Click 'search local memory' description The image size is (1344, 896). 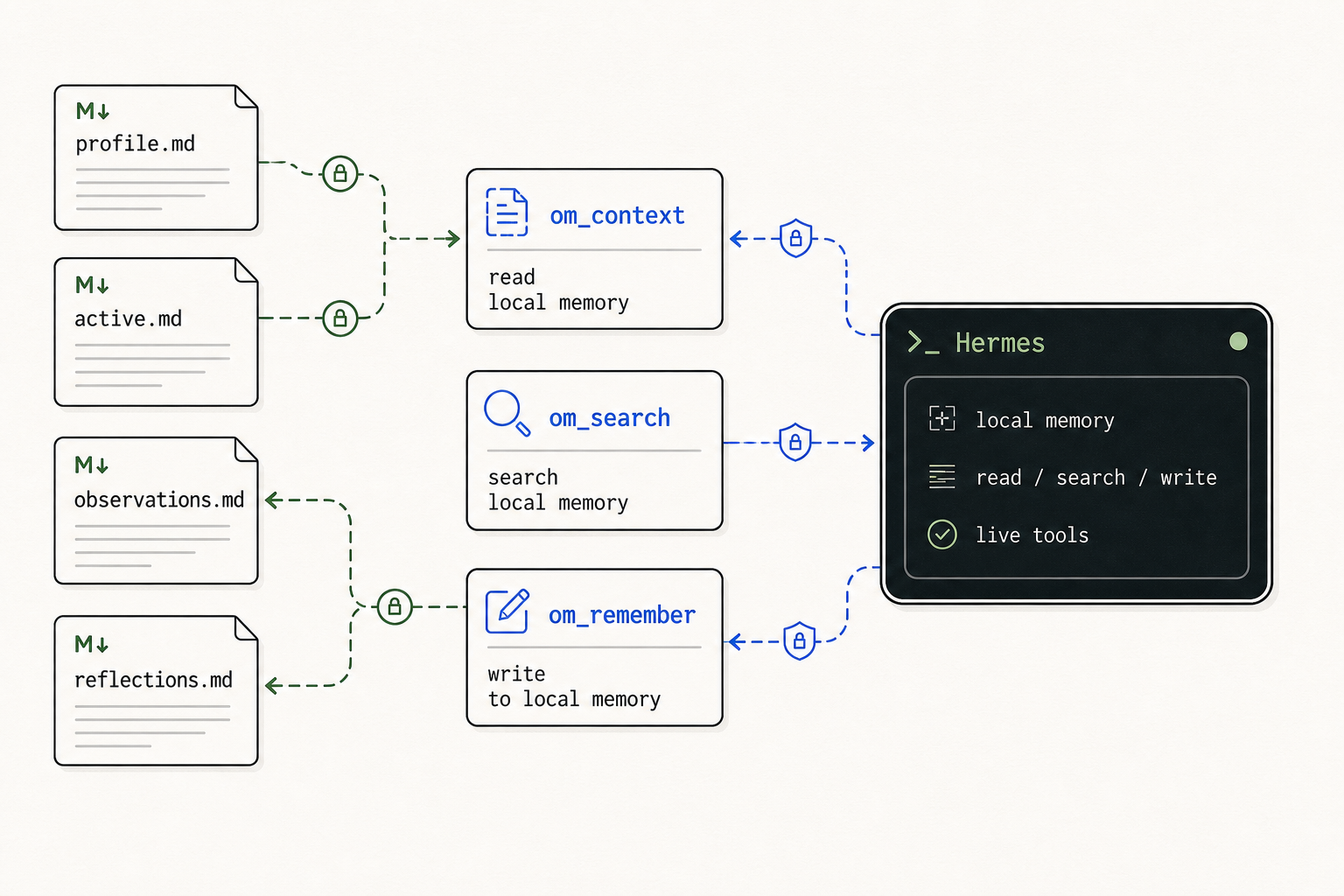(x=558, y=490)
